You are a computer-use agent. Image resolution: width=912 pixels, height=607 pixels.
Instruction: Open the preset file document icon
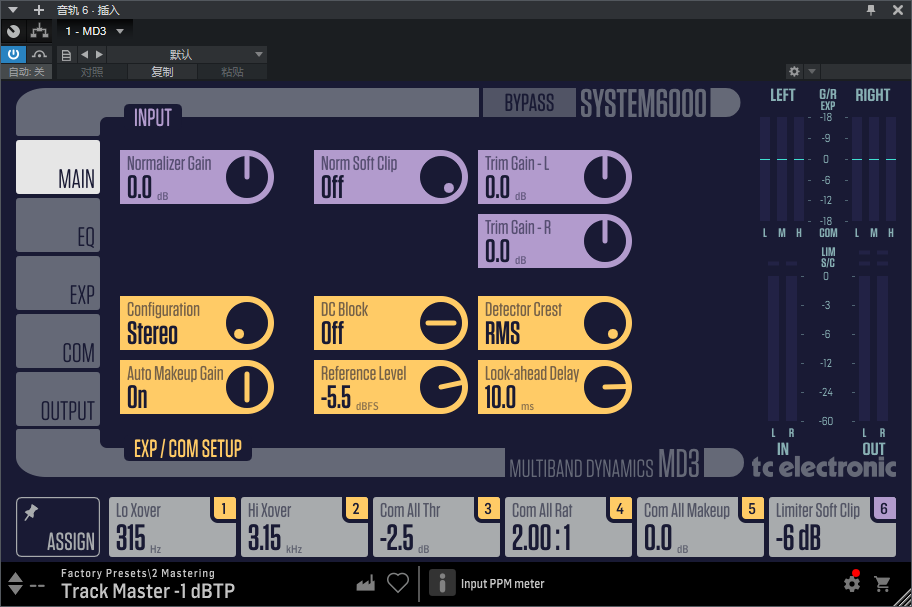66,55
